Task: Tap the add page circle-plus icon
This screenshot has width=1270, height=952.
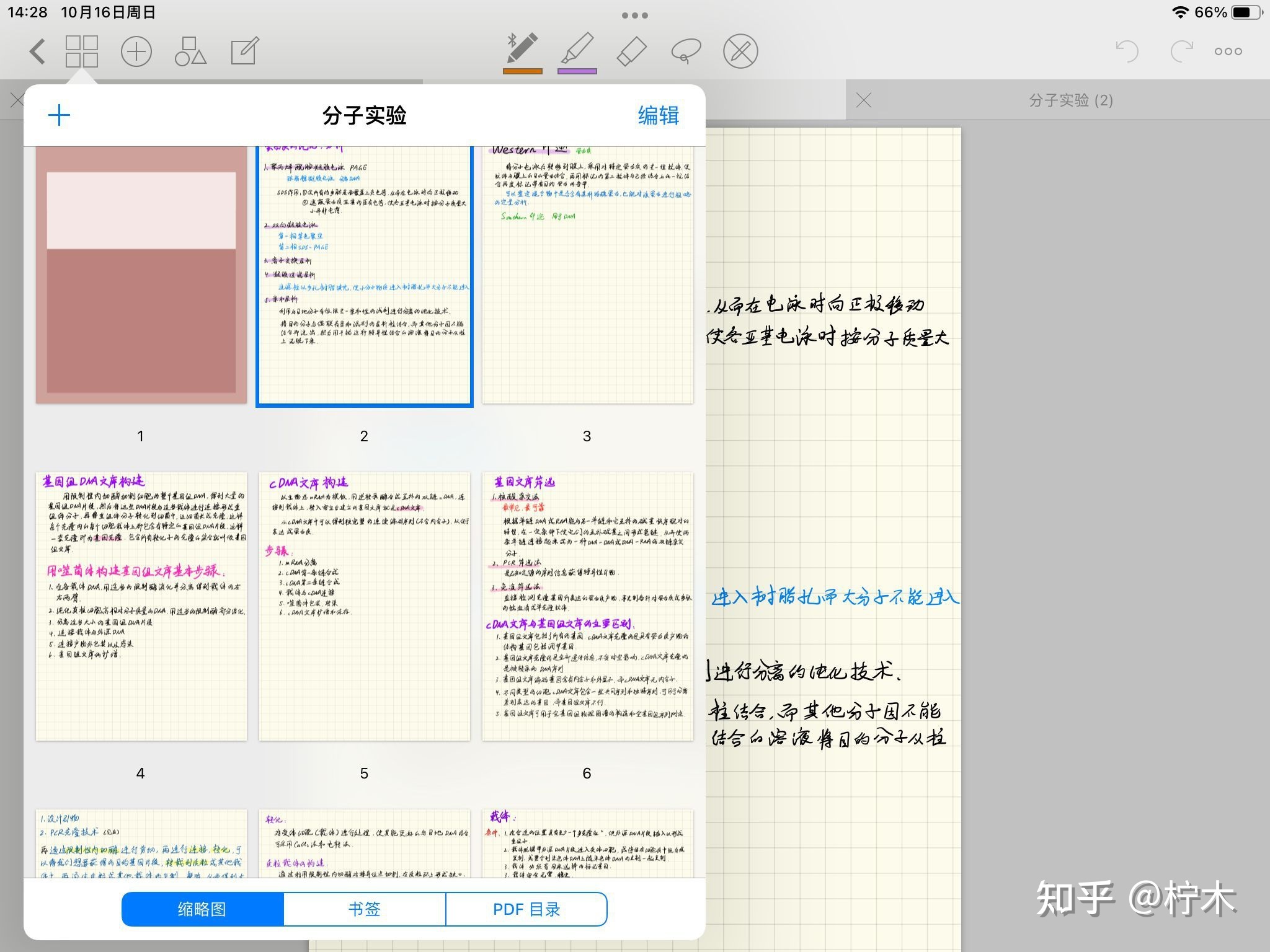Action: pyautogui.click(x=136, y=51)
